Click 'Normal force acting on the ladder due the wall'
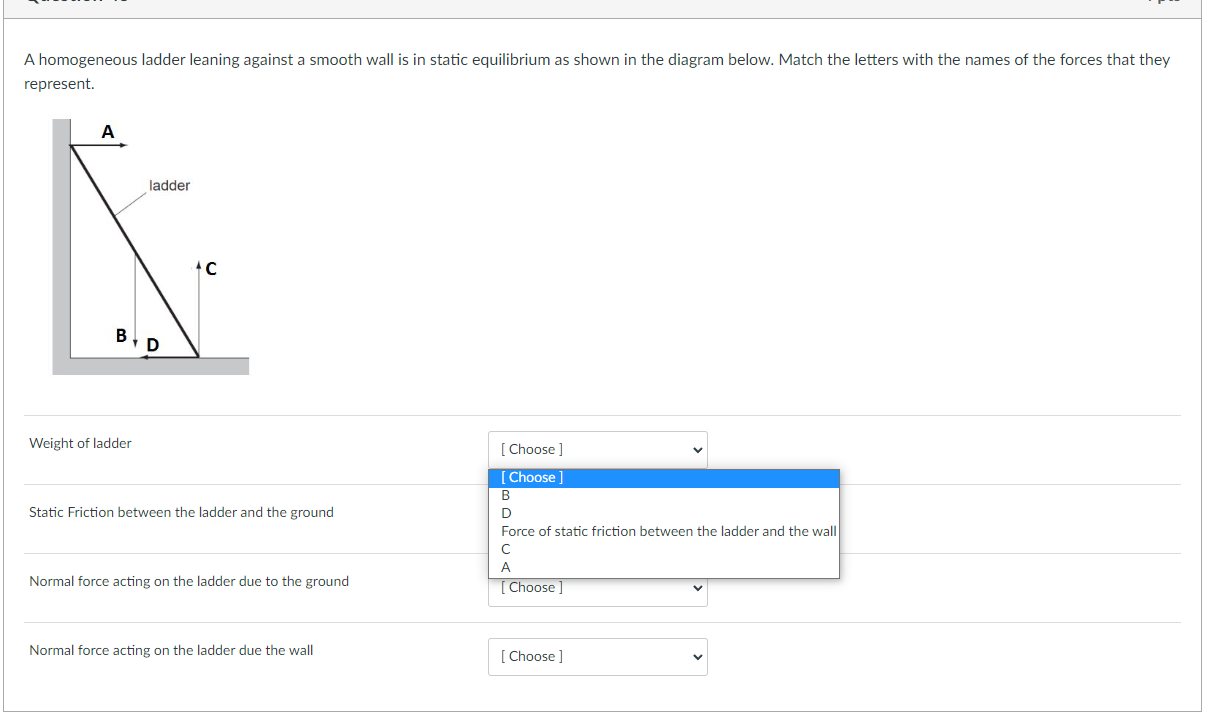1221x721 pixels. pyautogui.click(x=171, y=650)
